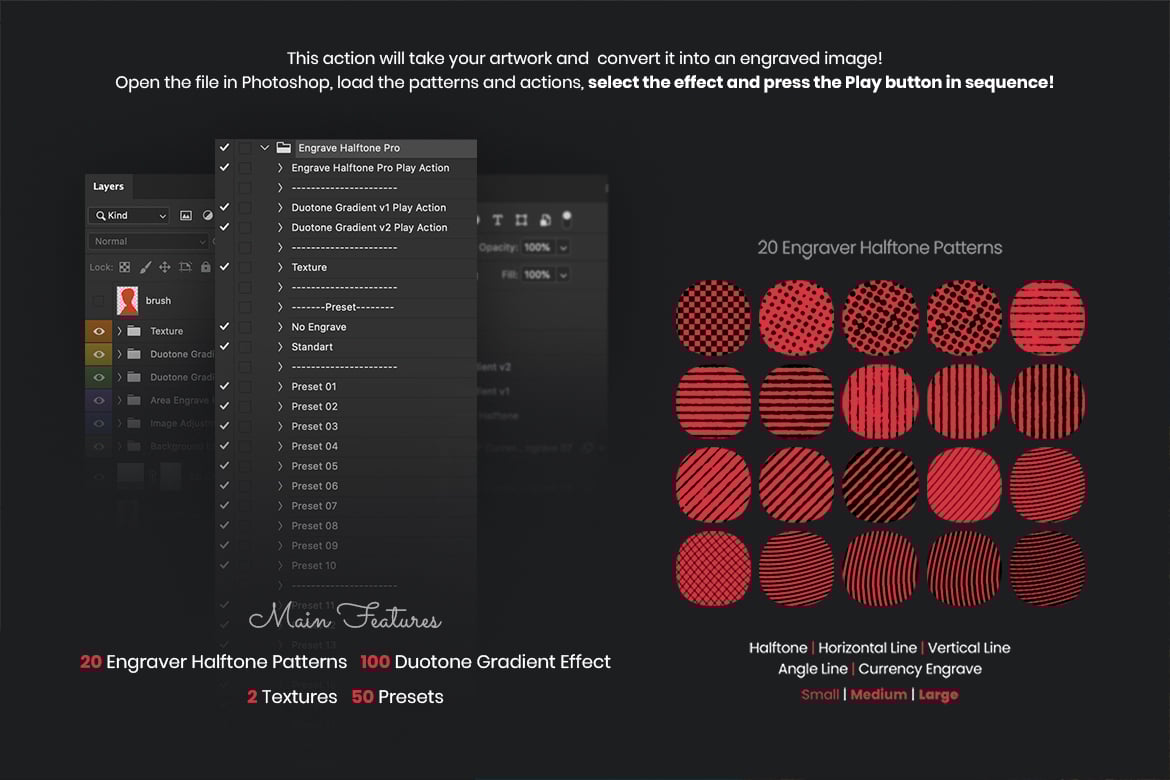Click the Image Adjust group folder icon
1170x780 pixels.
click(x=134, y=423)
